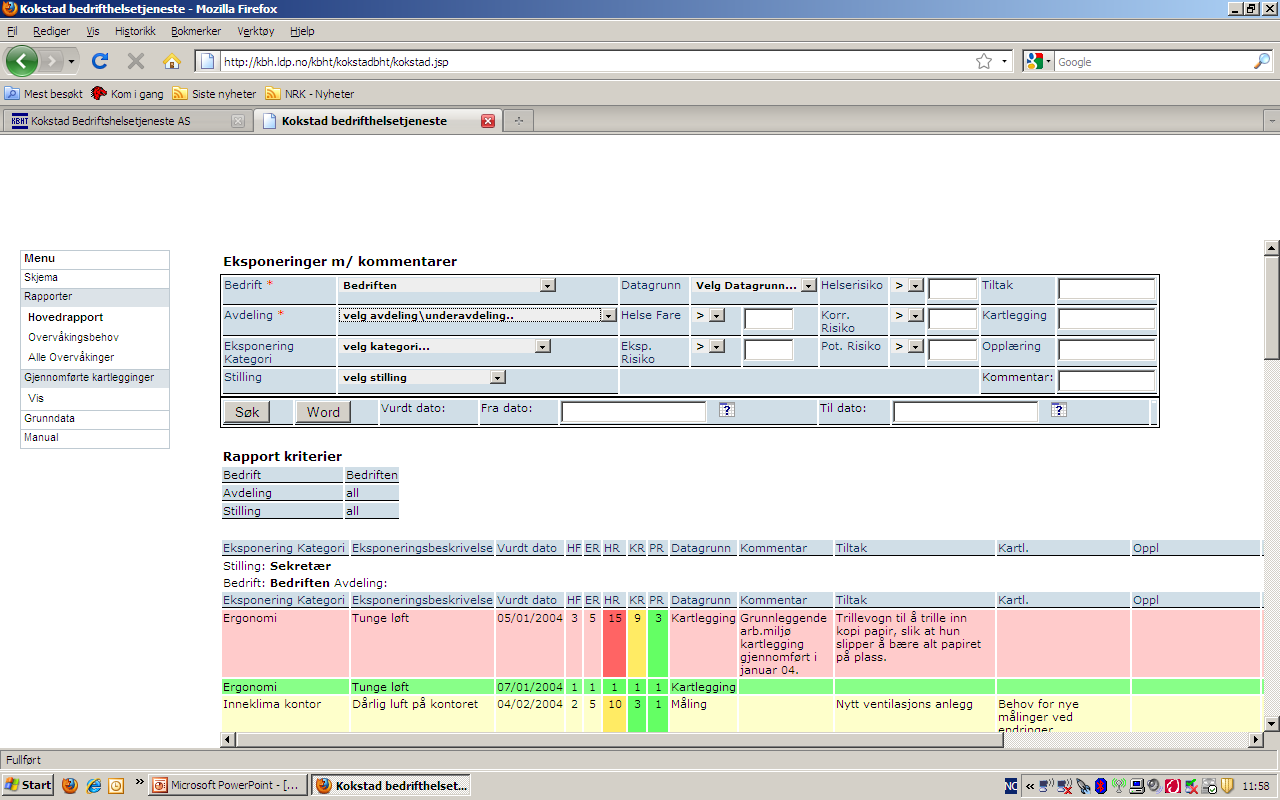The width and height of the screenshot is (1280, 800).
Task: Open the Fil menu
Action: (x=12, y=31)
